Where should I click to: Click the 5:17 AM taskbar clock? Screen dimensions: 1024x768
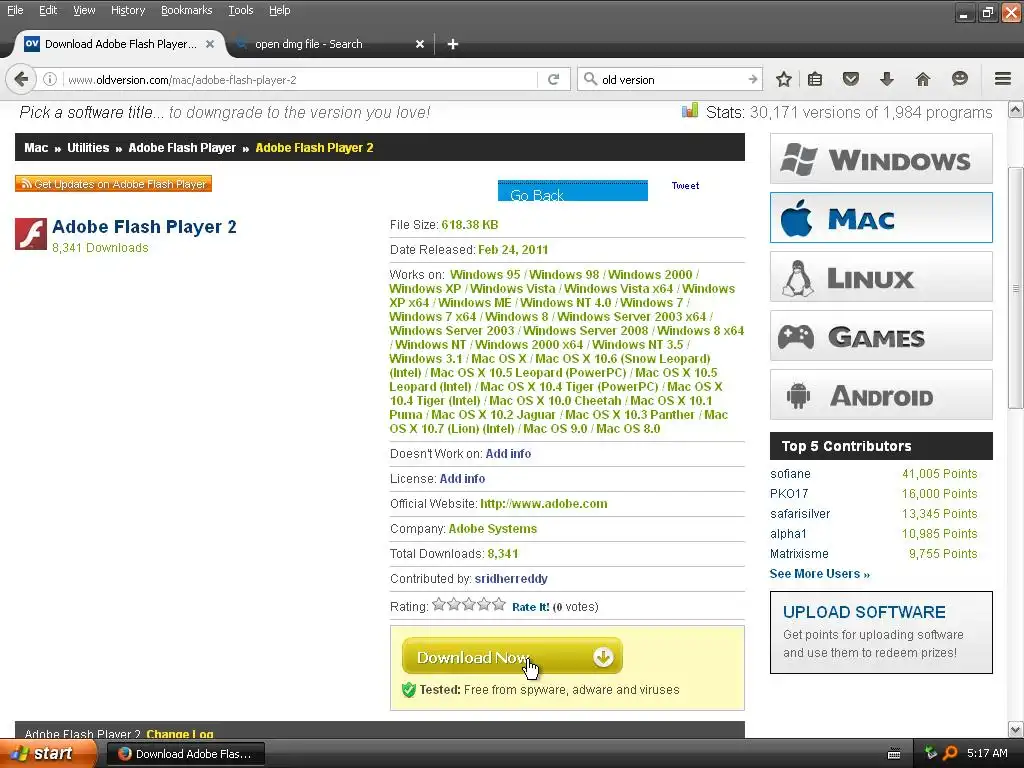pyautogui.click(x=987, y=753)
